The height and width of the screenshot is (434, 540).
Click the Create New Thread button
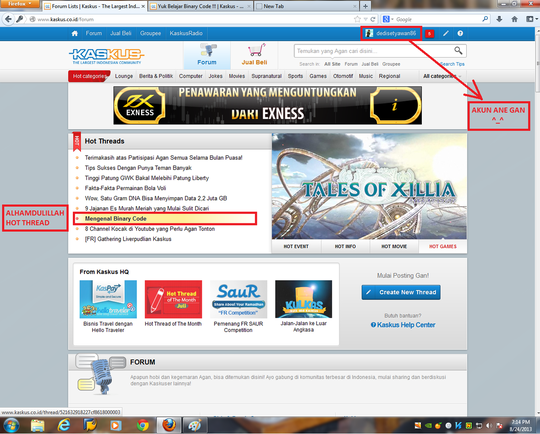tap(401, 292)
